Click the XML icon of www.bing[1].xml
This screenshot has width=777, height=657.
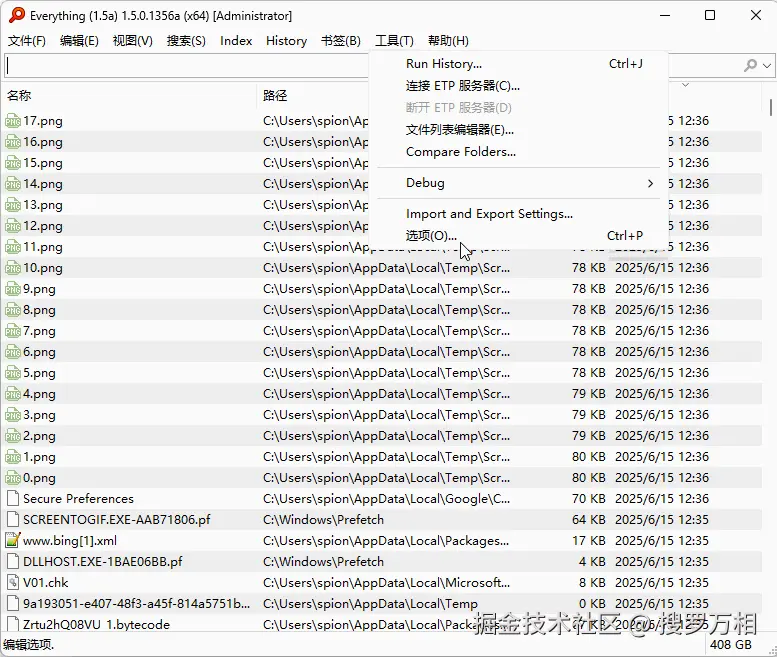[13, 541]
